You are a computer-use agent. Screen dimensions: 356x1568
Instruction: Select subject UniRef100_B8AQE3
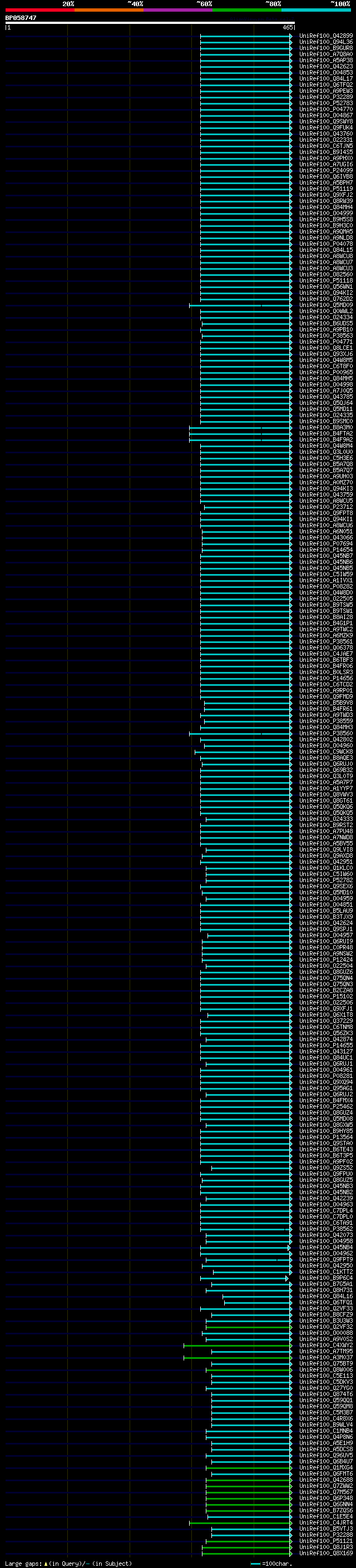click(325, 758)
